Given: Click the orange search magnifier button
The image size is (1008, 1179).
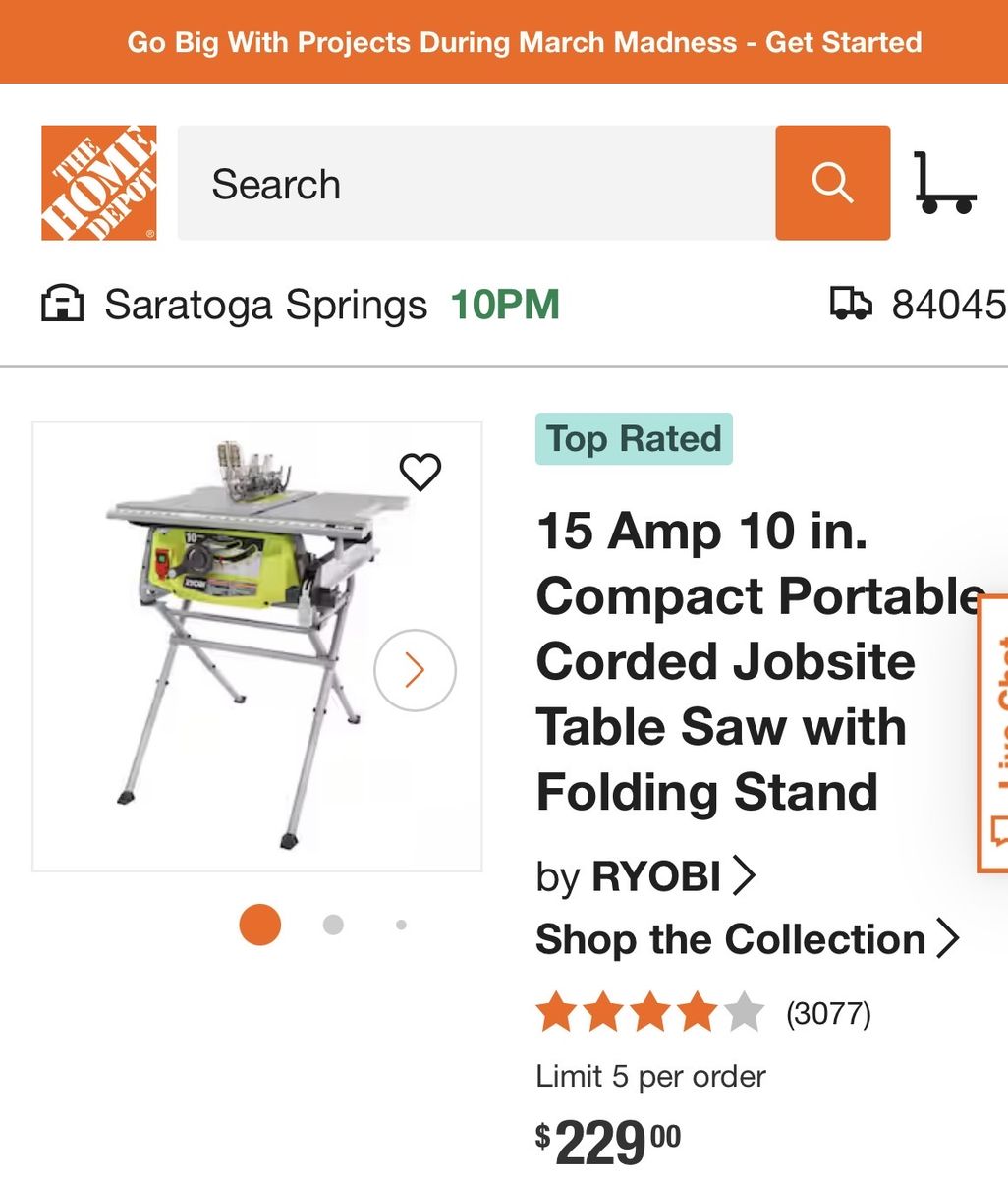Looking at the screenshot, I should [832, 183].
